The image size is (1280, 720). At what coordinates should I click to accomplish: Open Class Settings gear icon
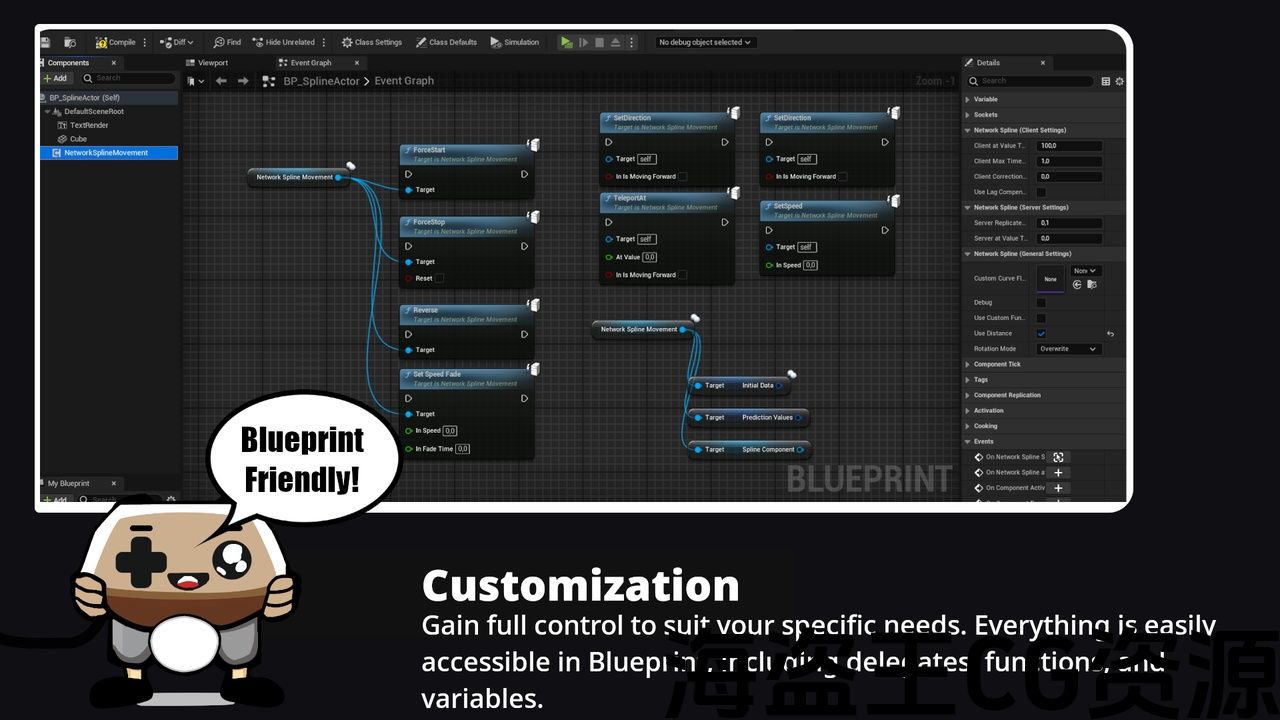point(347,42)
